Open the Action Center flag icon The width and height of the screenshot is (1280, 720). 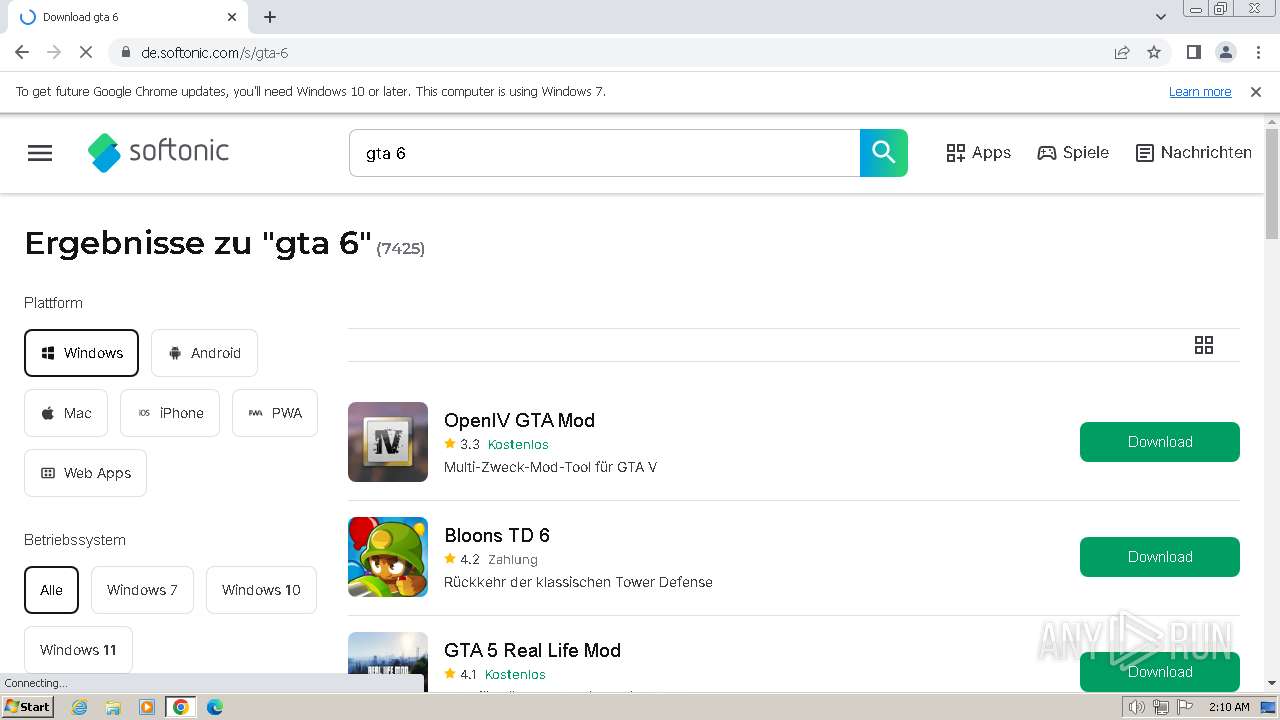pos(1183,707)
